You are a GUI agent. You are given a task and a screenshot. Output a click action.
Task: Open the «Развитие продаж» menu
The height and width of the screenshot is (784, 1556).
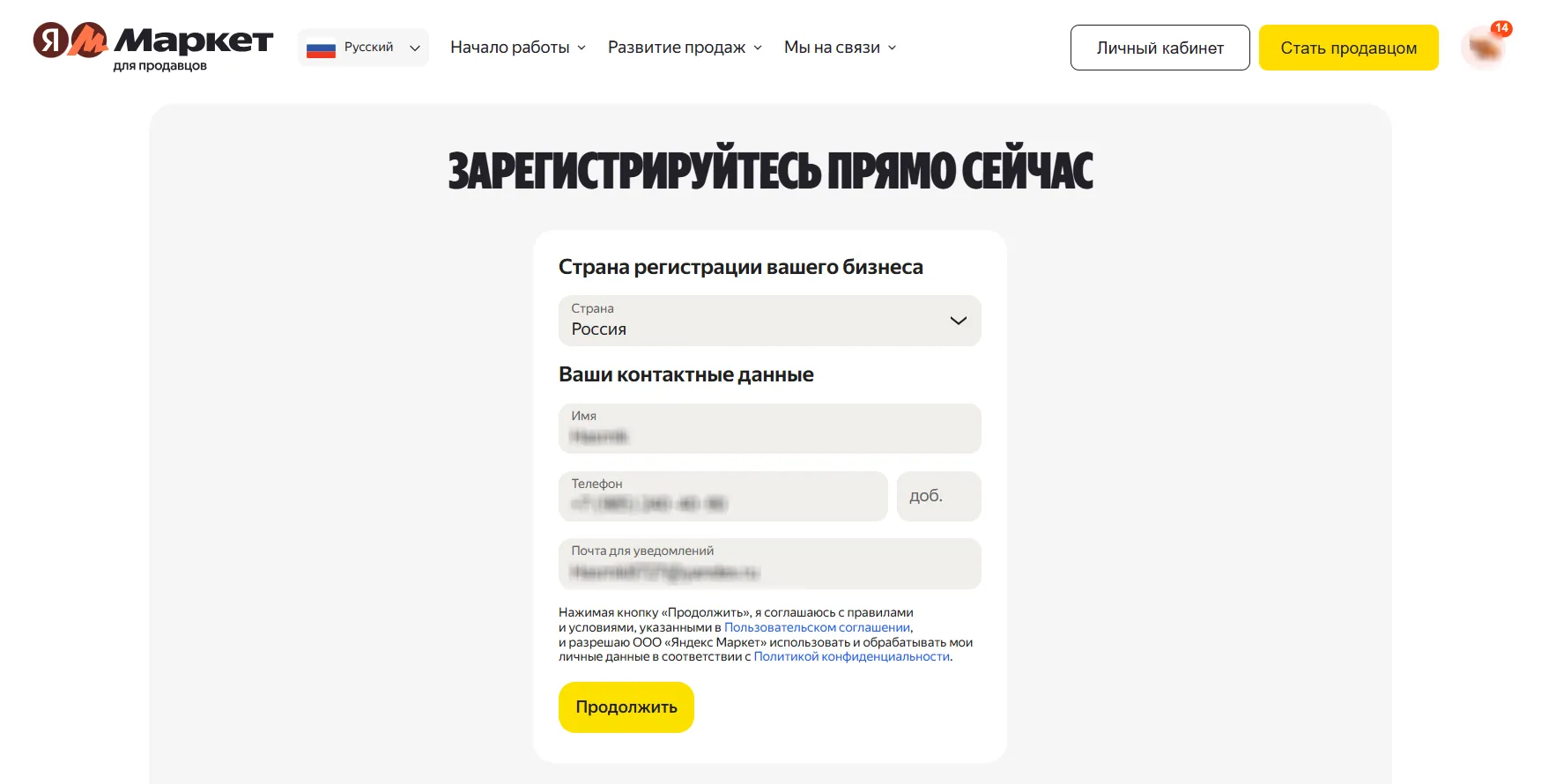[676, 48]
